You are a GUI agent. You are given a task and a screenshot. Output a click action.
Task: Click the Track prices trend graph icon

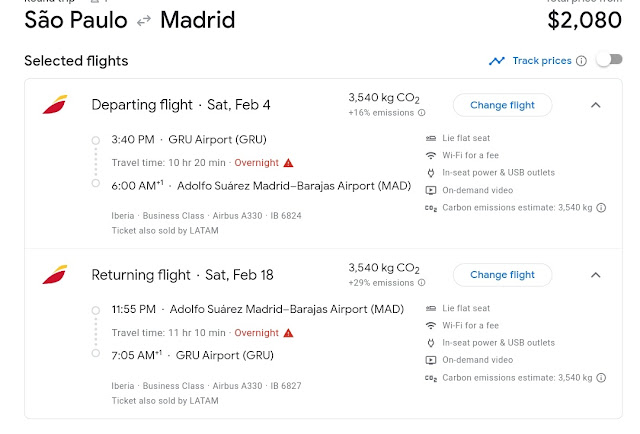tap(497, 61)
